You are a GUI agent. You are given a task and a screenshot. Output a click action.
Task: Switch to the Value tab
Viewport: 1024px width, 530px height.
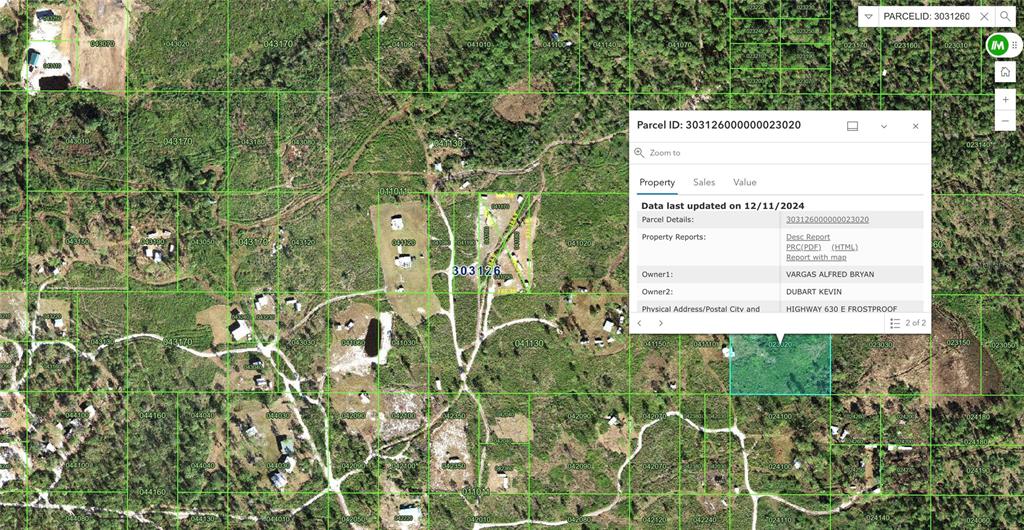coord(744,182)
